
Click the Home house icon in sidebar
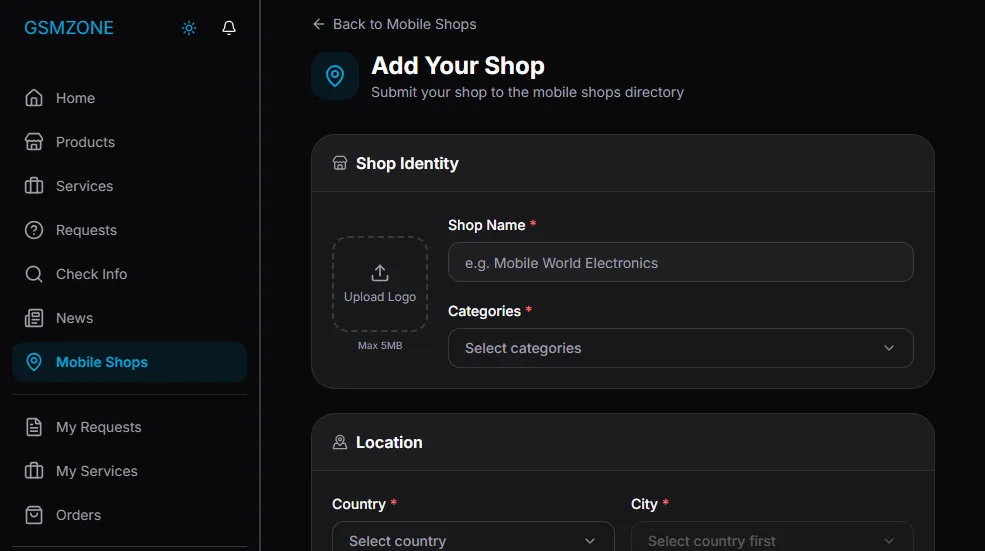click(x=34, y=98)
